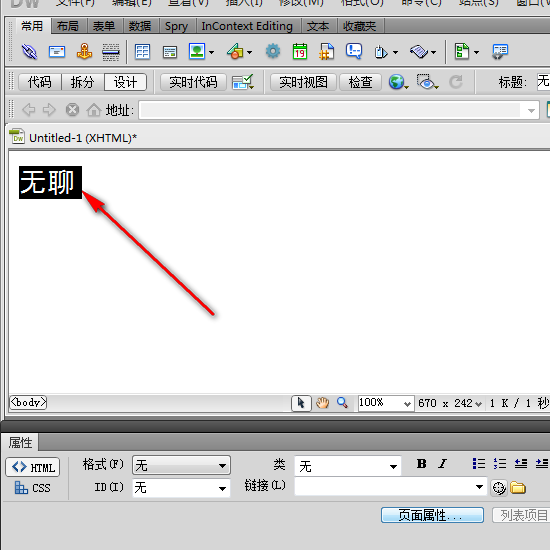Screen dimensions: 550x550
Task: Click Server-Side Include icon
Action: coord(326,52)
